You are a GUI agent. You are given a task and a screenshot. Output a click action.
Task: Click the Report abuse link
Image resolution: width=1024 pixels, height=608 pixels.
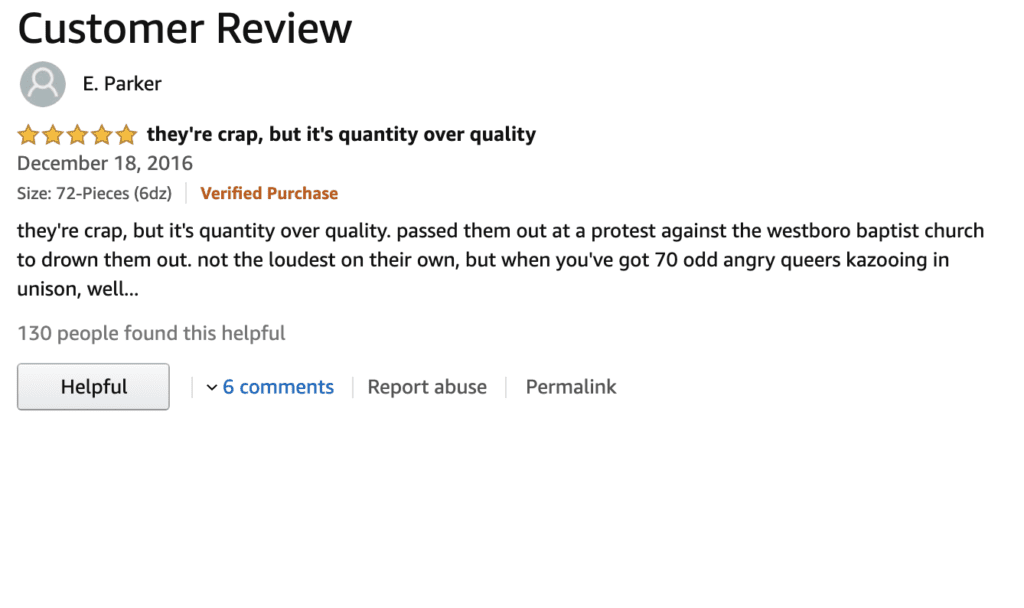[427, 387]
